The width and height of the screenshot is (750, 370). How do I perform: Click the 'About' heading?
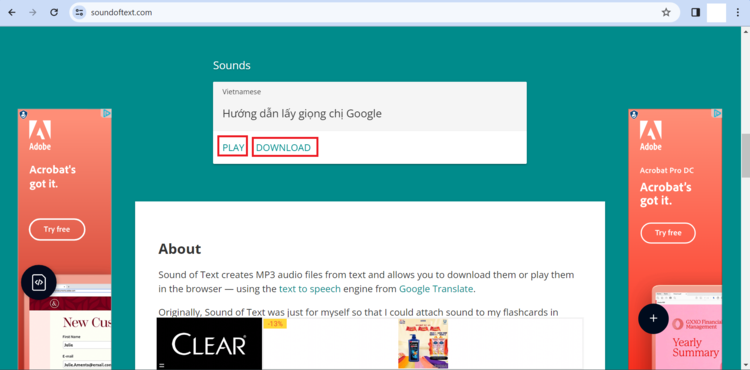coord(180,249)
